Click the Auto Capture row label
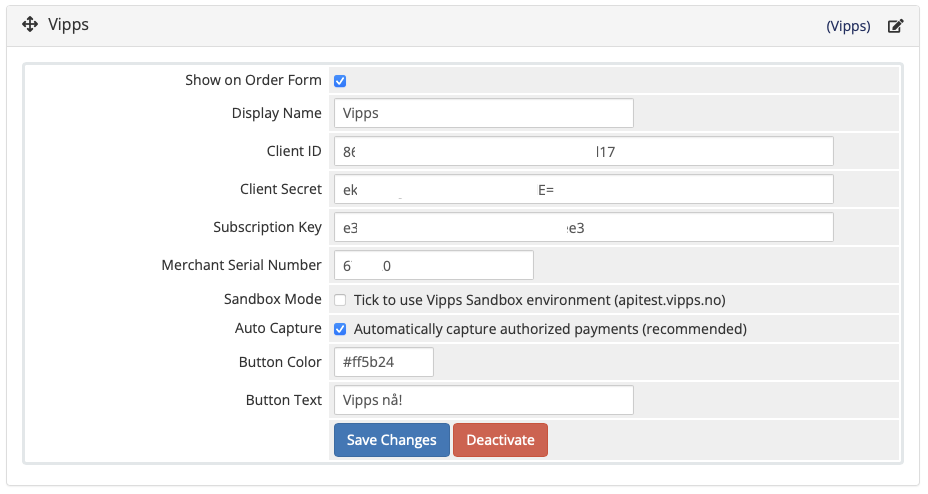The image size is (928, 494). click(278, 328)
